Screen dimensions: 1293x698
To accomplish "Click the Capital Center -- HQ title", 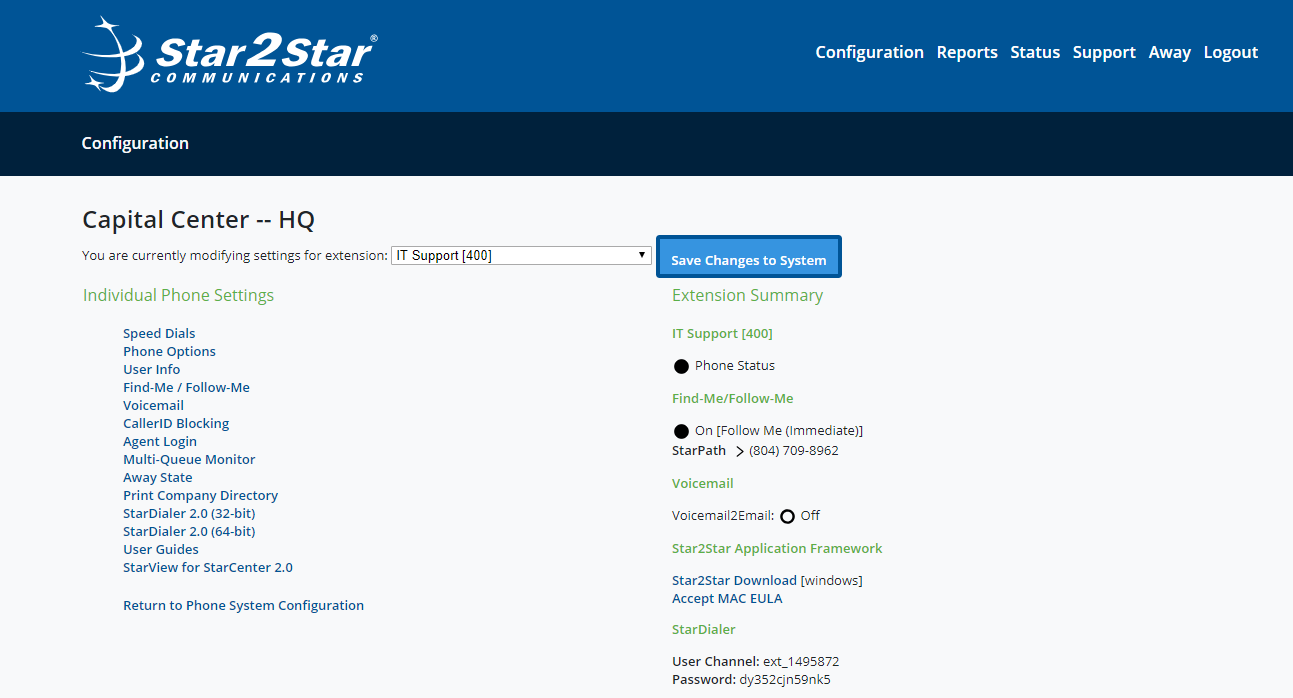I will (198, 219).
